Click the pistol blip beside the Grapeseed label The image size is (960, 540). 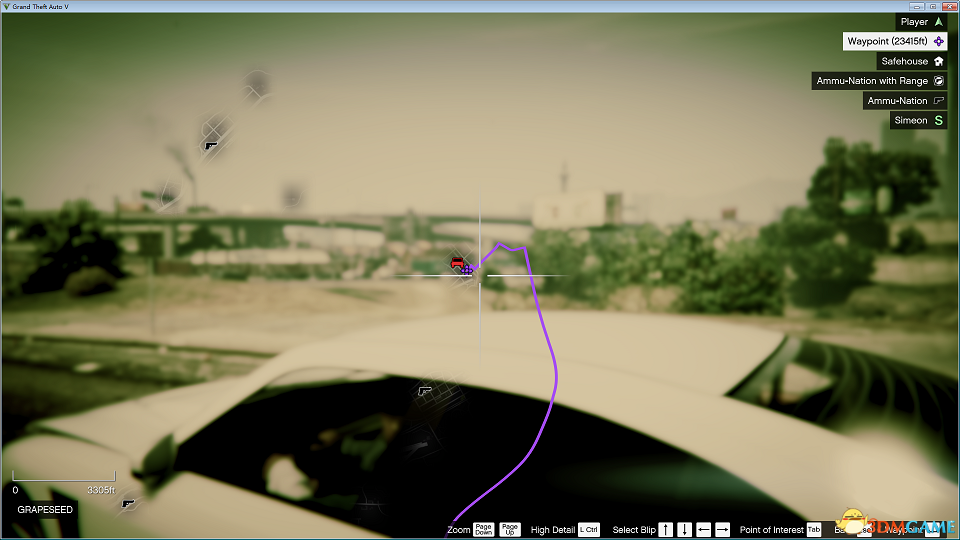[127, 504]
